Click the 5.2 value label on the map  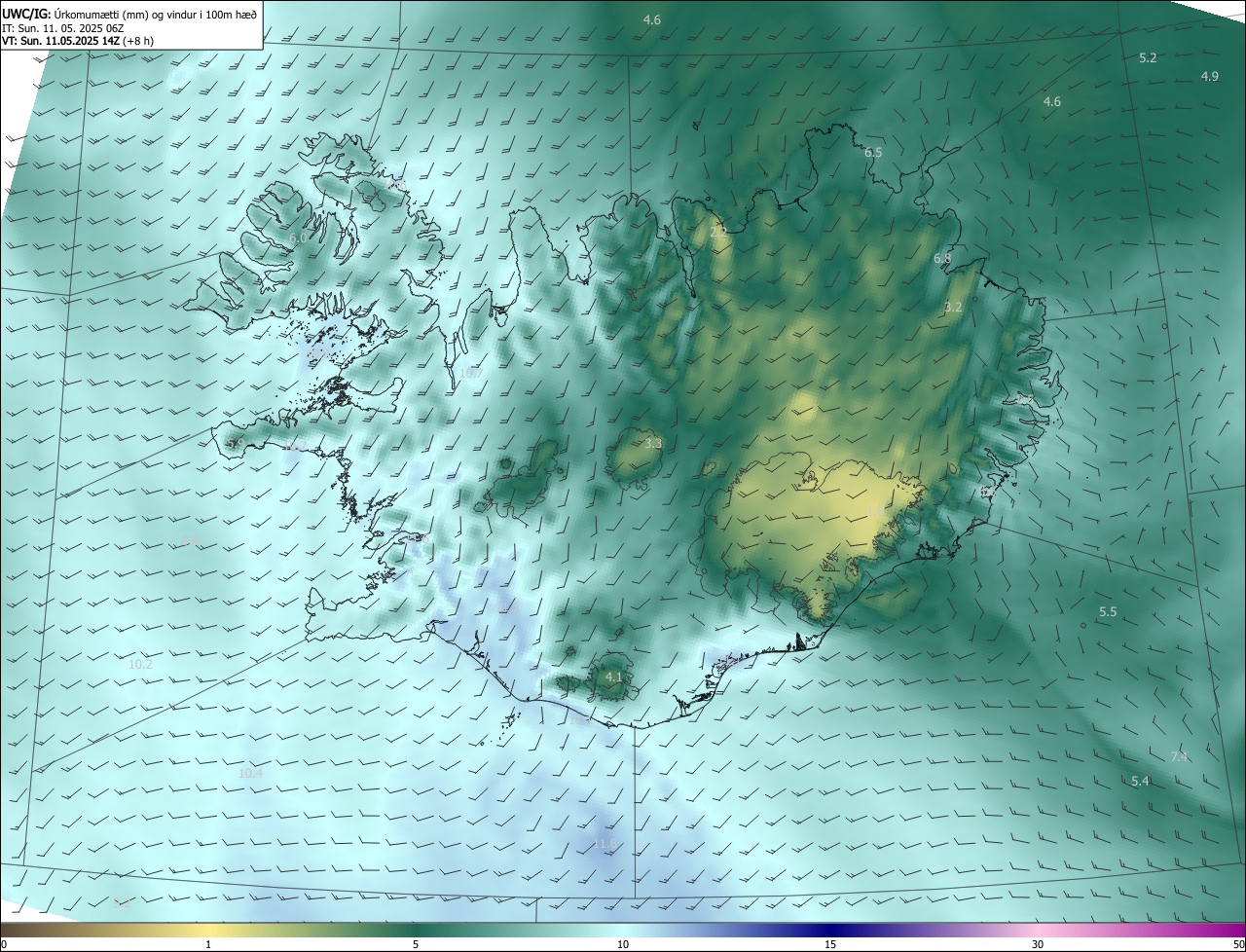[1148, 58]
